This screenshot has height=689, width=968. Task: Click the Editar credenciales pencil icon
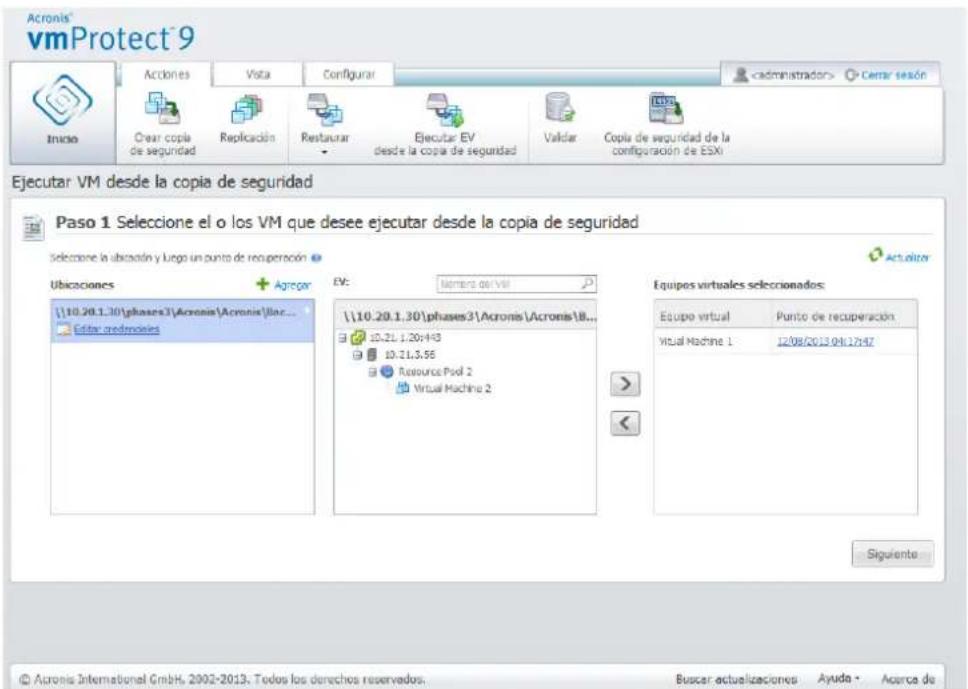[x=64, y=329]
